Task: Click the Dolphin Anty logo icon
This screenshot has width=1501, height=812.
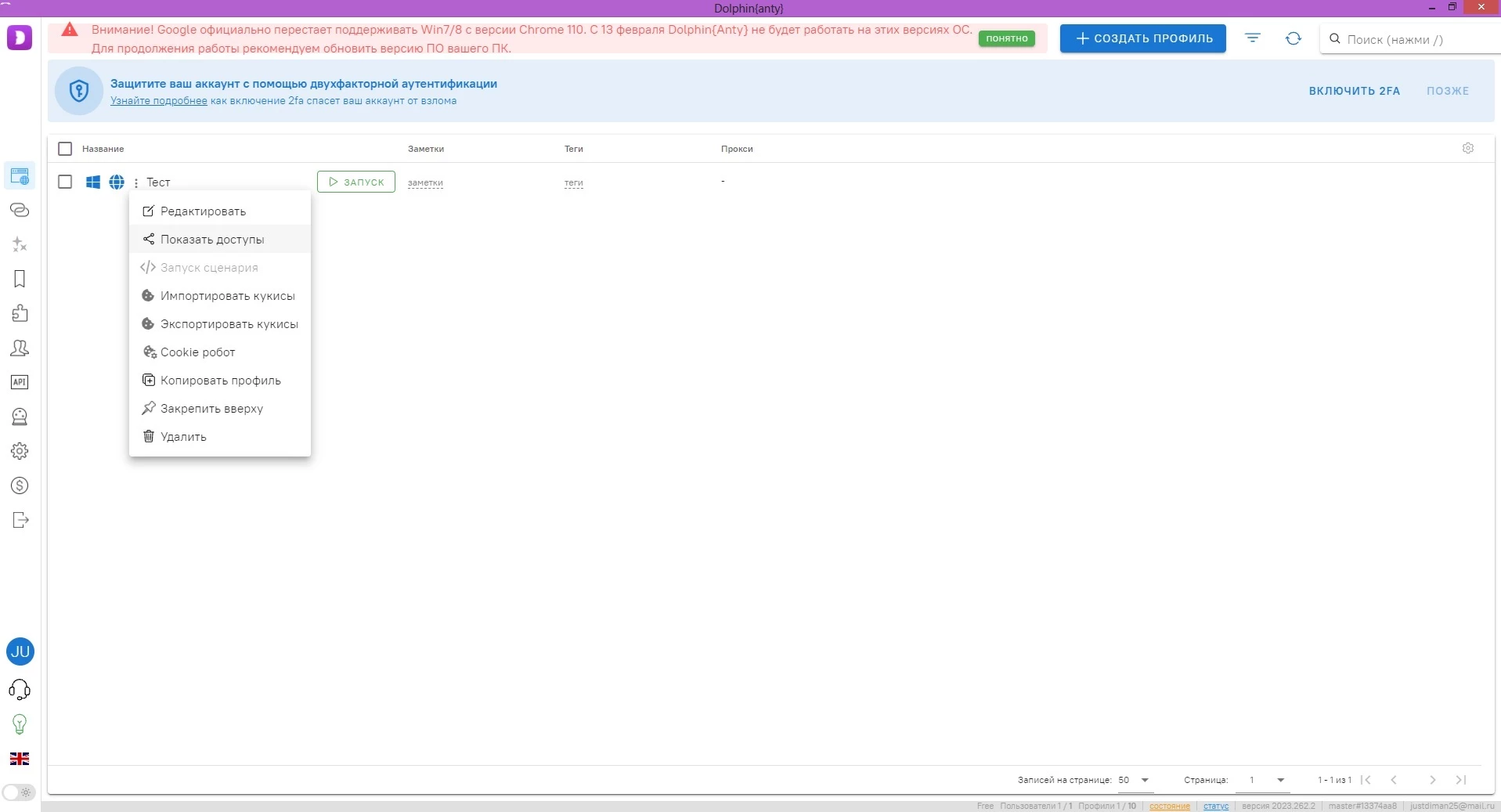Action: coord(20,38)
